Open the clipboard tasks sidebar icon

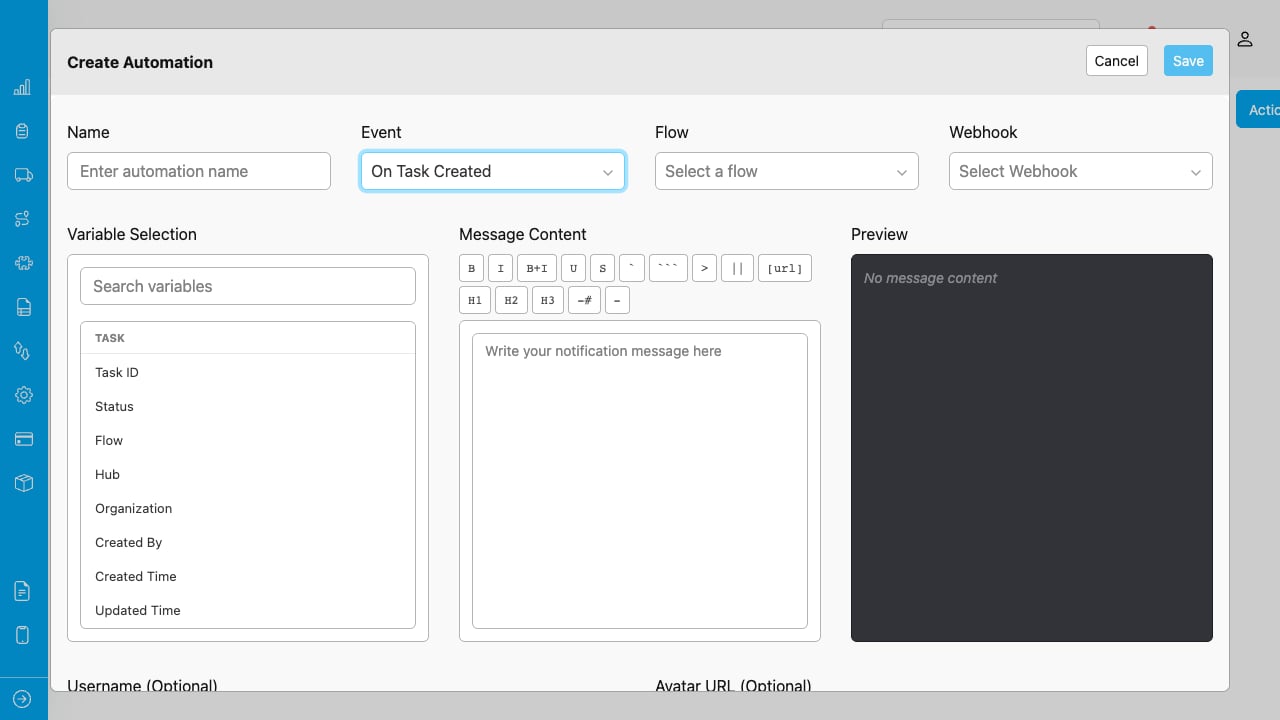click(23, 131)
